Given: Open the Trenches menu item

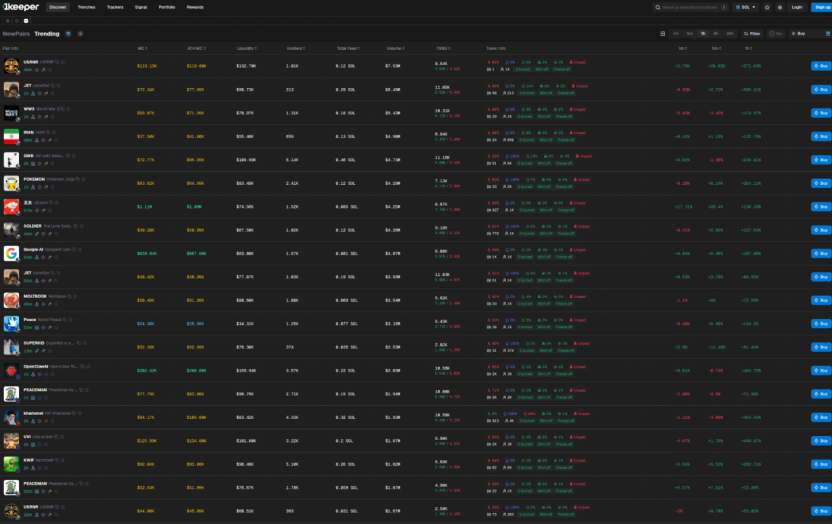Looking at the screenshot, I should [x=87, y=7].
